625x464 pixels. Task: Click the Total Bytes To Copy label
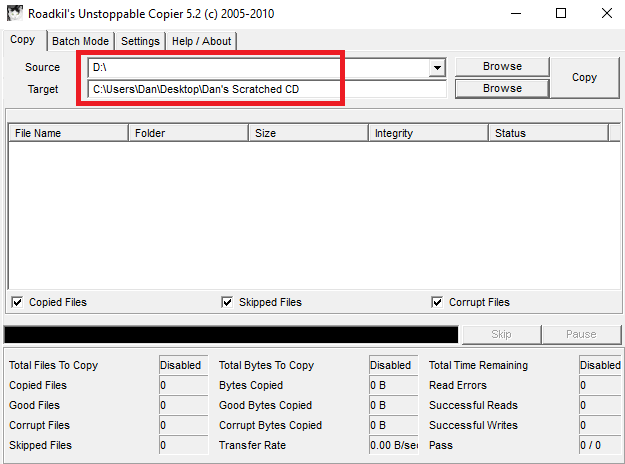click(x=266, y=365)
